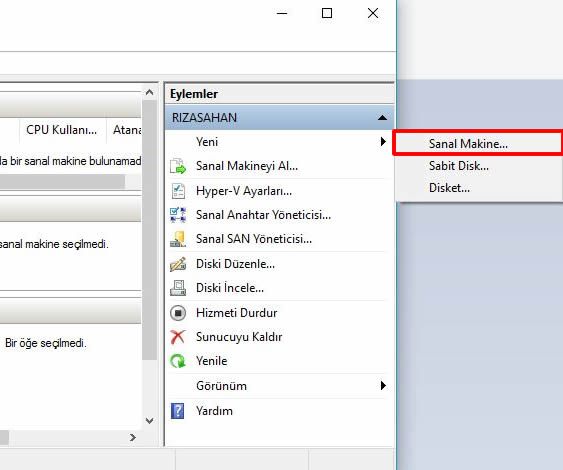Image resolution: width=563 pixels, height=470 pixels.
Task: Open the Yardım help icon
Action: (178, 411)
